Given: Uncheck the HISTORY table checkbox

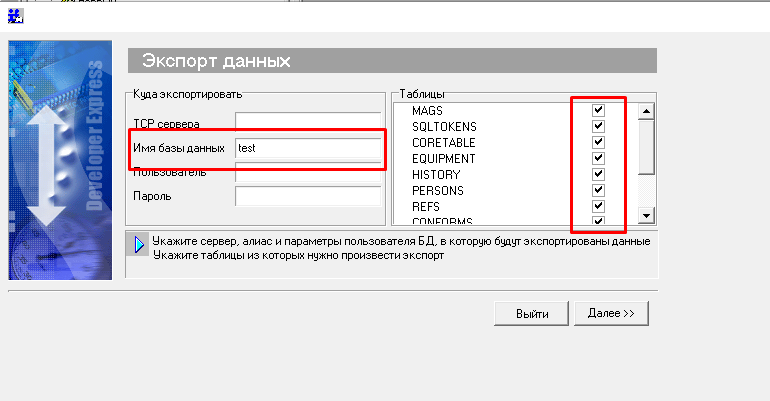Looking at the screenshot, I should (599, 174).
